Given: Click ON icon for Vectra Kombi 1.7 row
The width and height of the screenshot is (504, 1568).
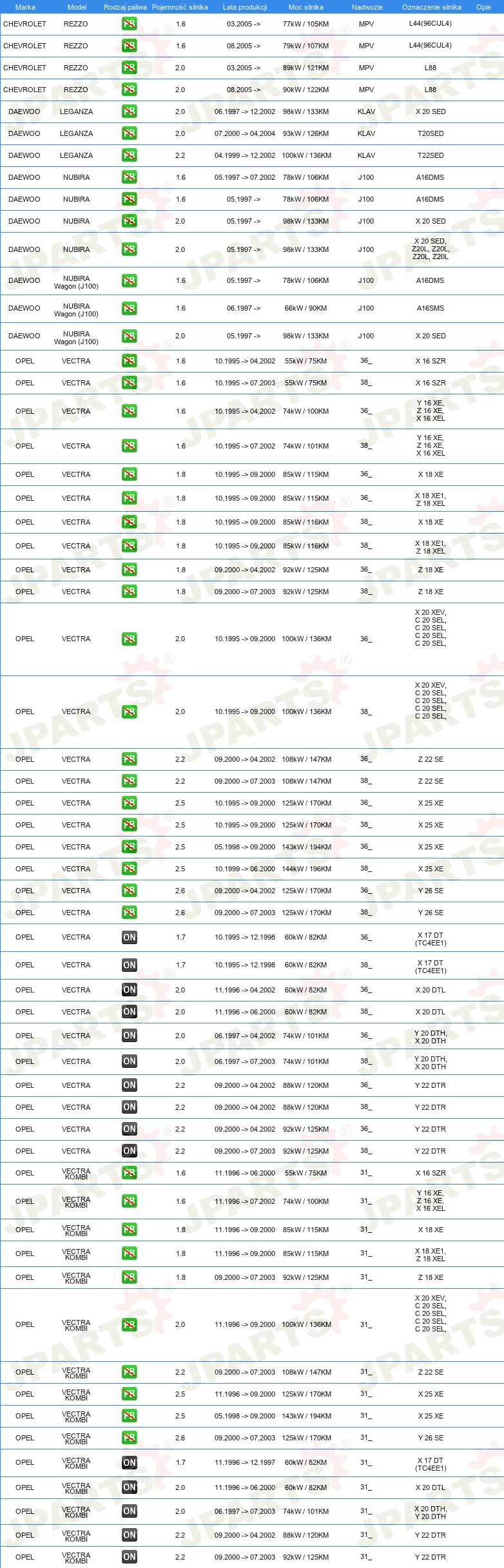Looking at the screenshot, I should click(130, 1463).
